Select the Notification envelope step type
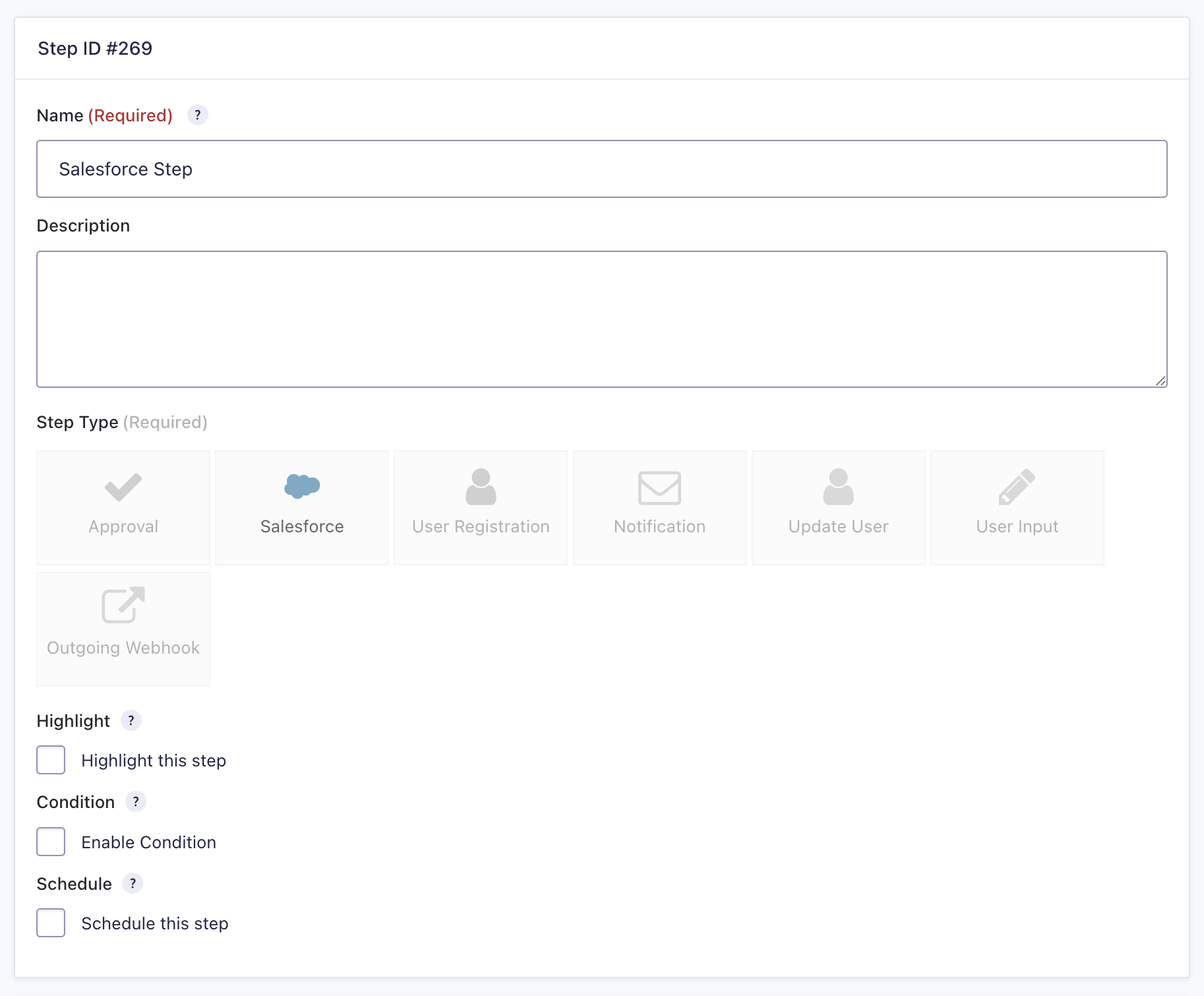Viewport: 1204px width, 996px height. pos(659,507)
